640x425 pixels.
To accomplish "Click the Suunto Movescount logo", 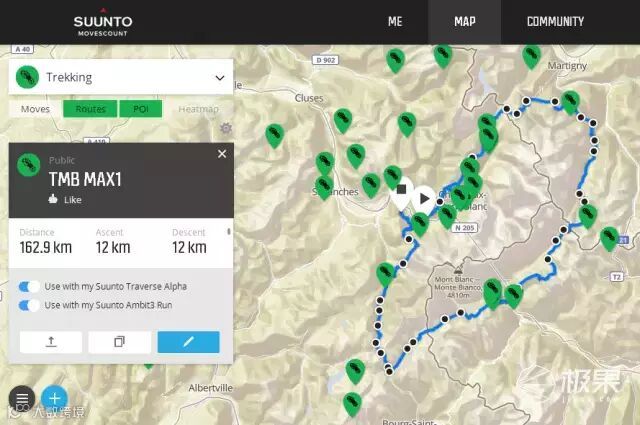I will tap(103, 24).
